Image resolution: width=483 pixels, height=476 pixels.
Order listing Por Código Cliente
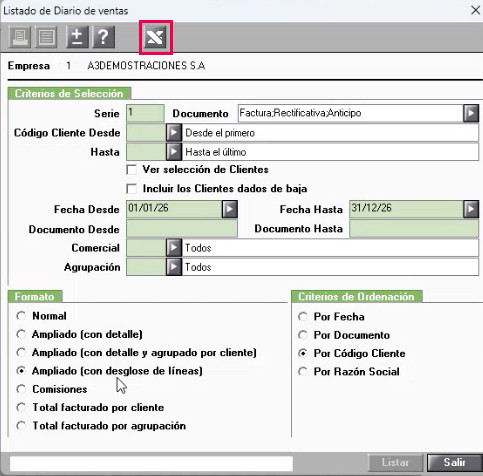tap(303, 353)
